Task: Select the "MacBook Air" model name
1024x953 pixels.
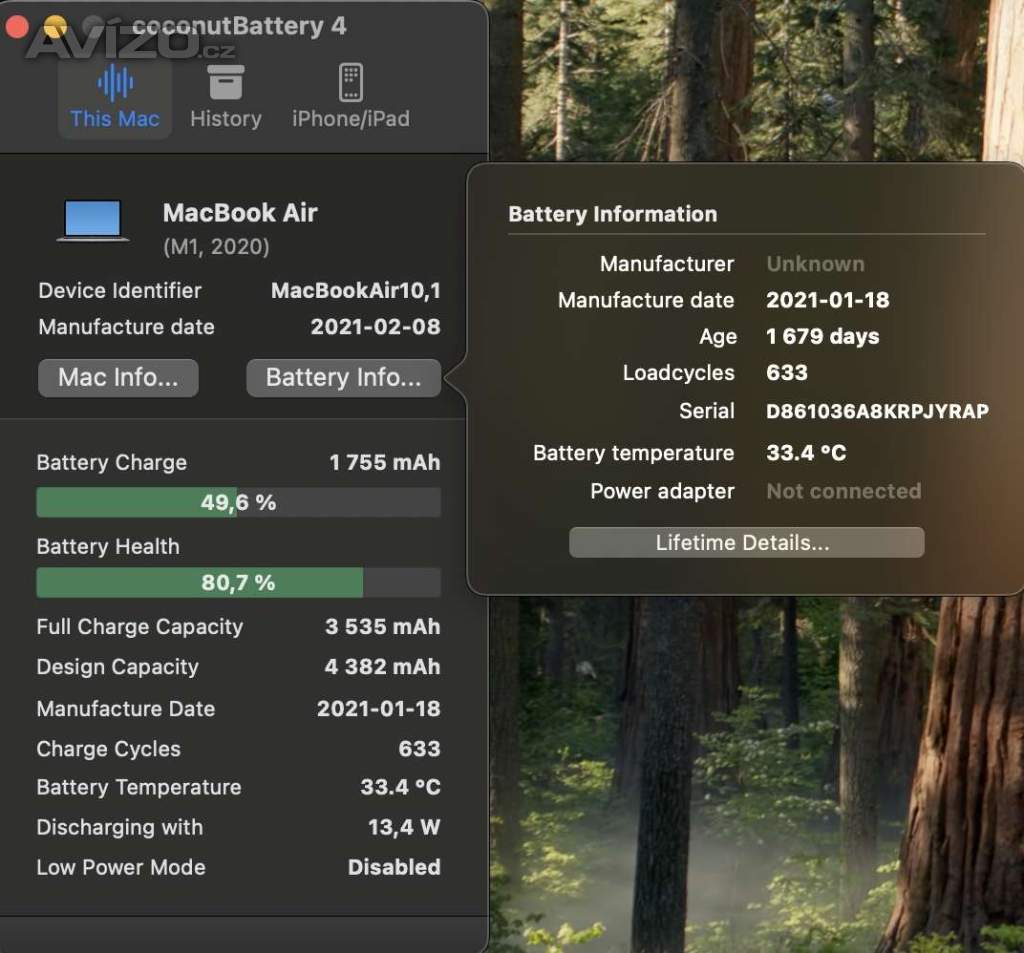Action: (240, 212)
